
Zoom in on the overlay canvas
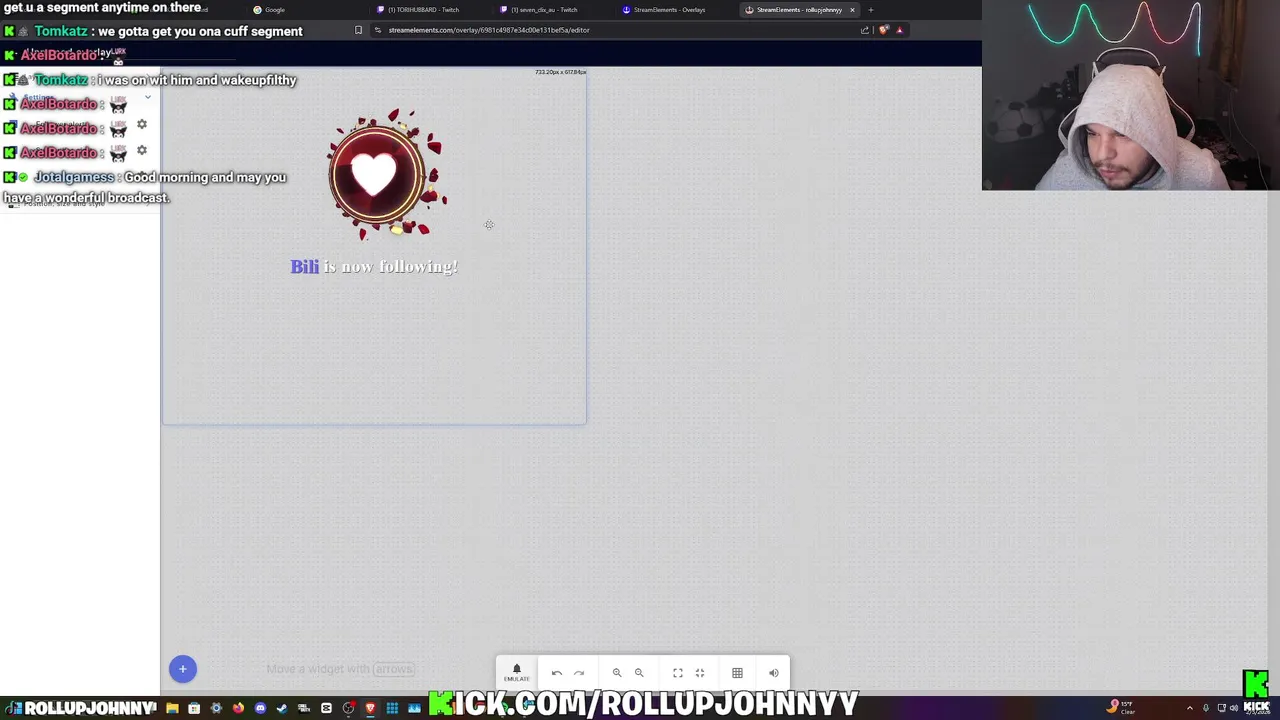(x=617, y=673)
